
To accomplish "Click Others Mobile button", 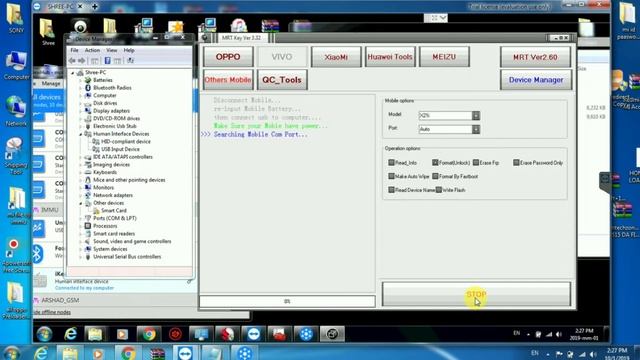I will 228,80.
